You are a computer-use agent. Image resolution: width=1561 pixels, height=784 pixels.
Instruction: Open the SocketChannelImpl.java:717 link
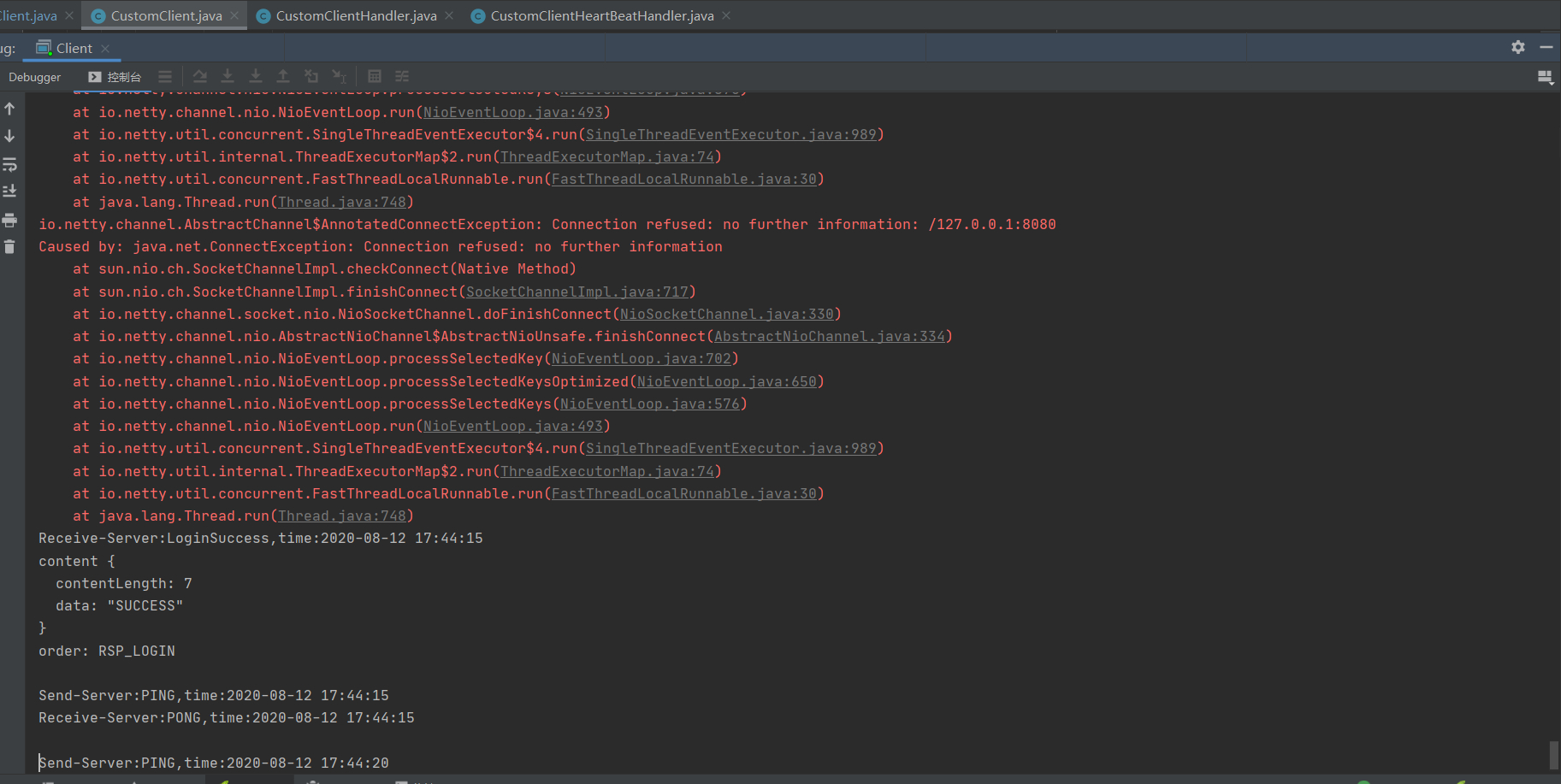pos(577,292)
